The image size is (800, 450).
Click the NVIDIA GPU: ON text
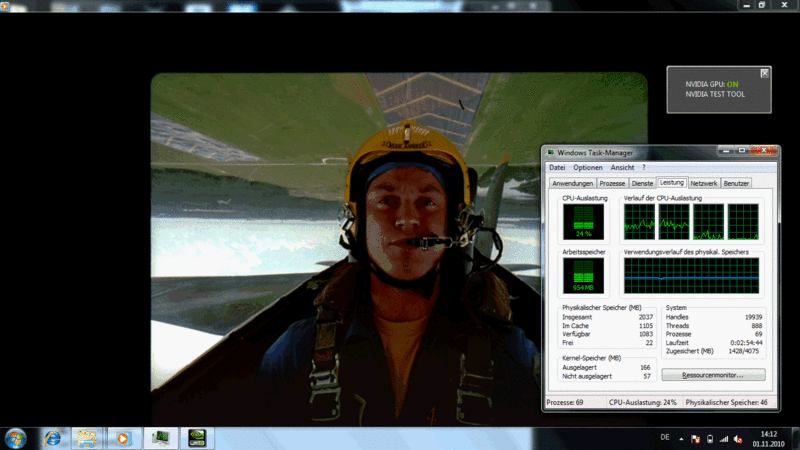tap(712, 84)
